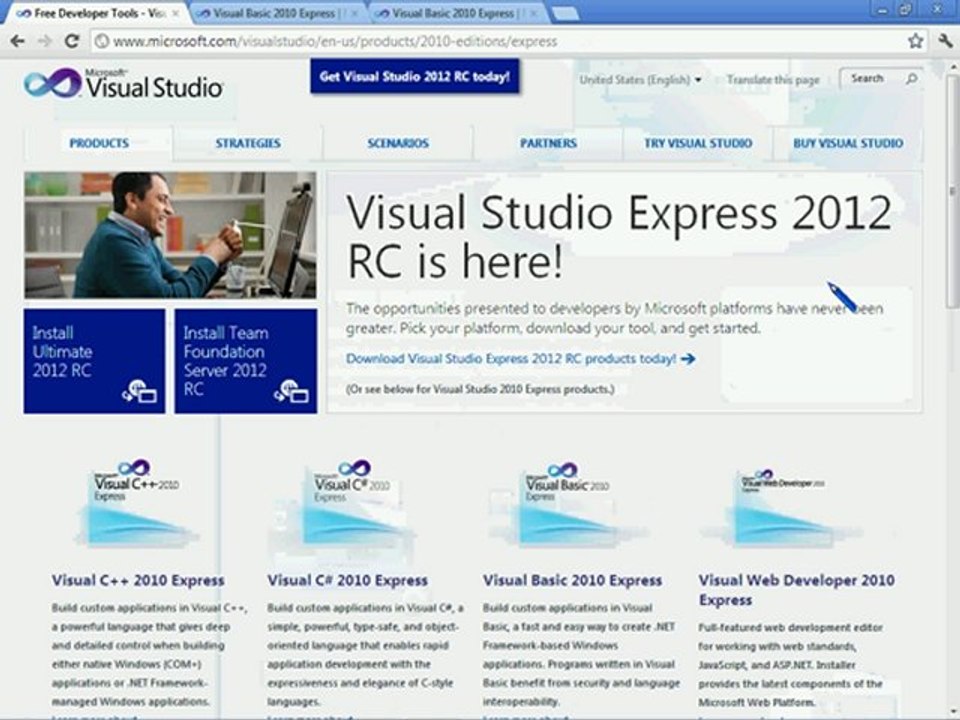
Task: Switch to the second Visual Basic 2010 Express tab
Action: [276, 13]
